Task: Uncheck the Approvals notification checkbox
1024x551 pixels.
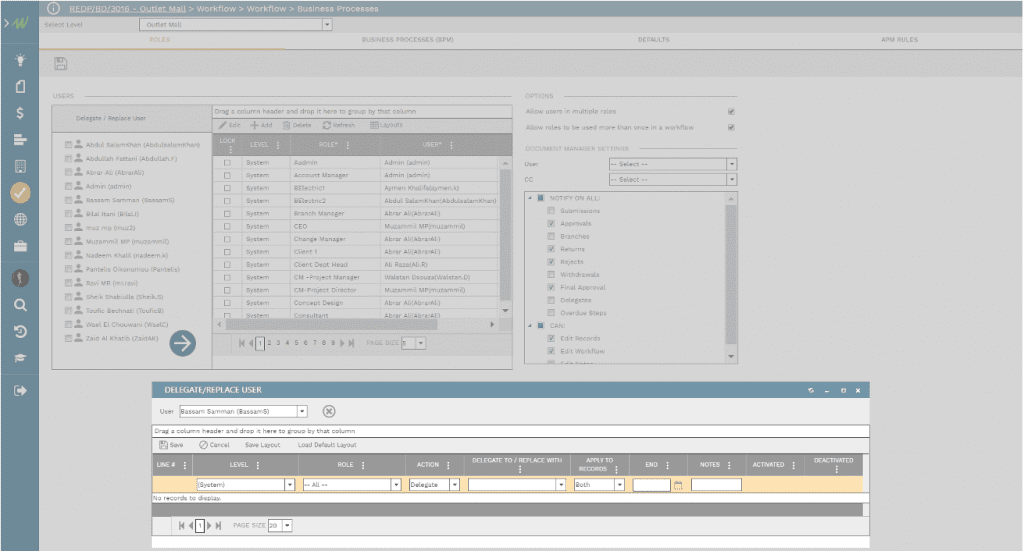Action: click(x=551, y=223)
